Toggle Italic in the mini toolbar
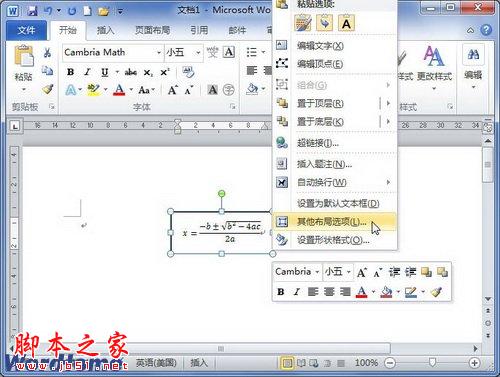Screen dimensions: 500x377 (296, 292)
